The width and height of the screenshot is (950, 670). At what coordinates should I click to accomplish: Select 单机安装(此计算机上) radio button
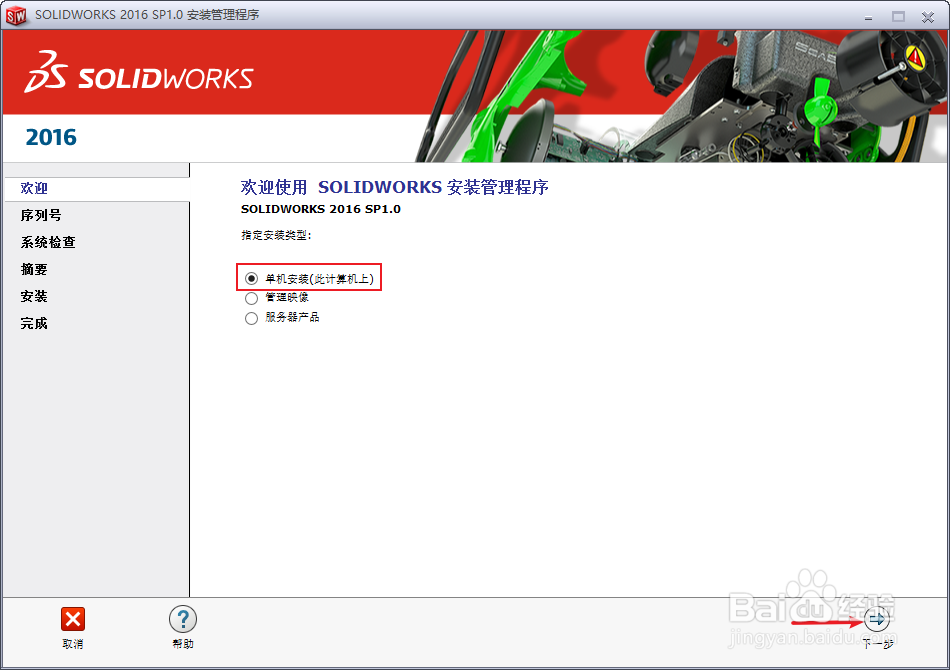[x=251, y=279]
